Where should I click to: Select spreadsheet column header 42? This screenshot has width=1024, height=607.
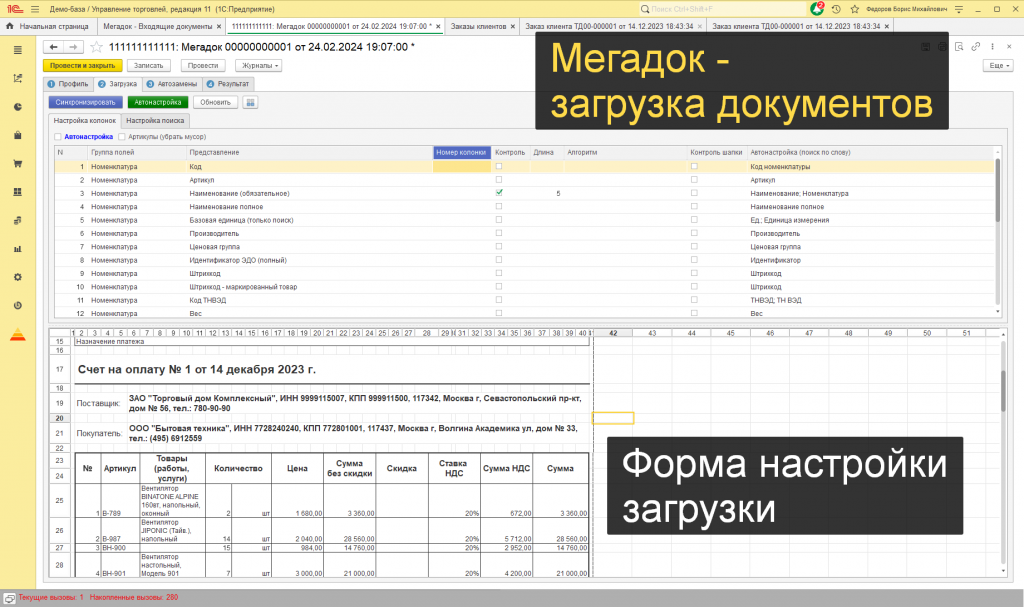[613, 333]
